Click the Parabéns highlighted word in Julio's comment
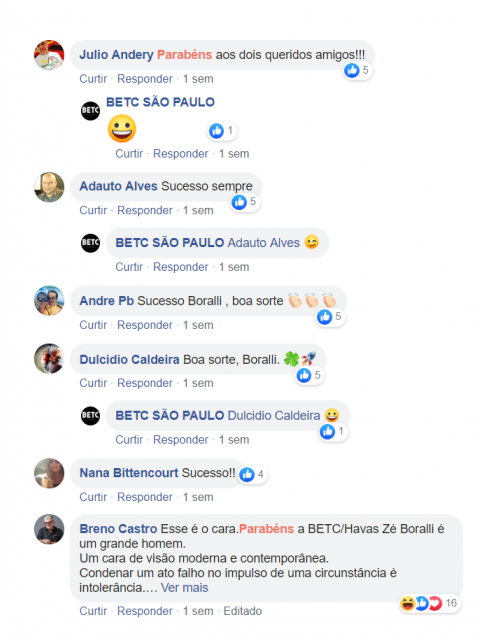Screen dimensions: 480x640 [x=184, y=55]
